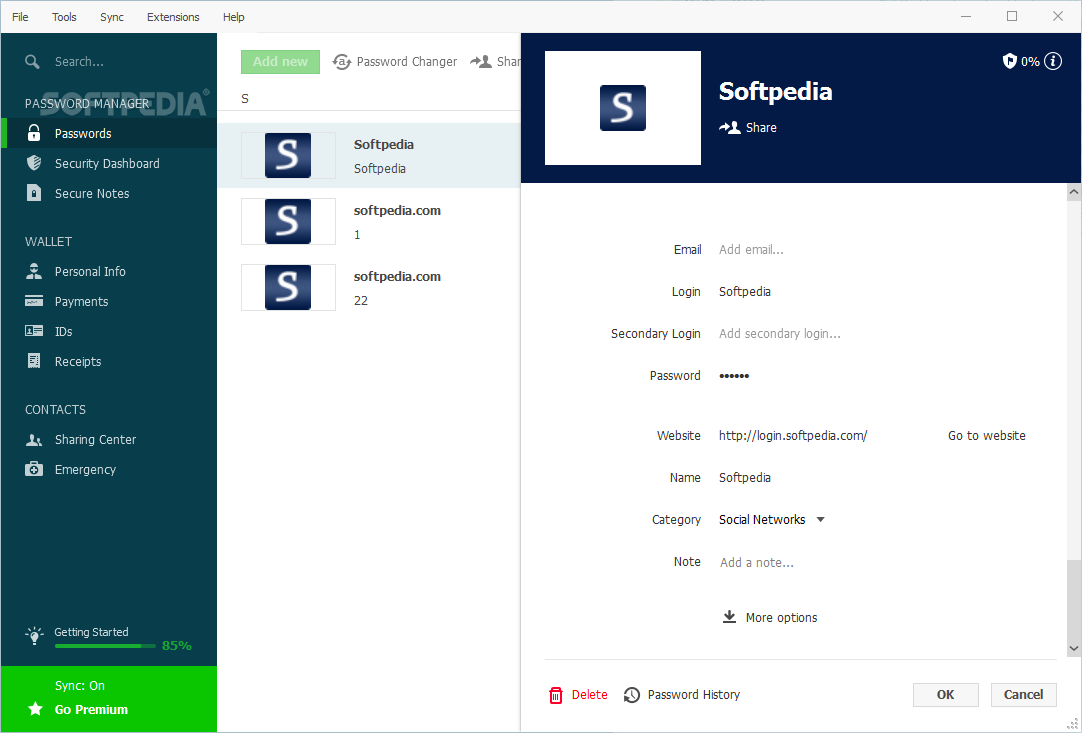Image resolution: width=1082 pixels, height=733 pixels.
Task: Open the Password History link
Action: tap(694, 695)
